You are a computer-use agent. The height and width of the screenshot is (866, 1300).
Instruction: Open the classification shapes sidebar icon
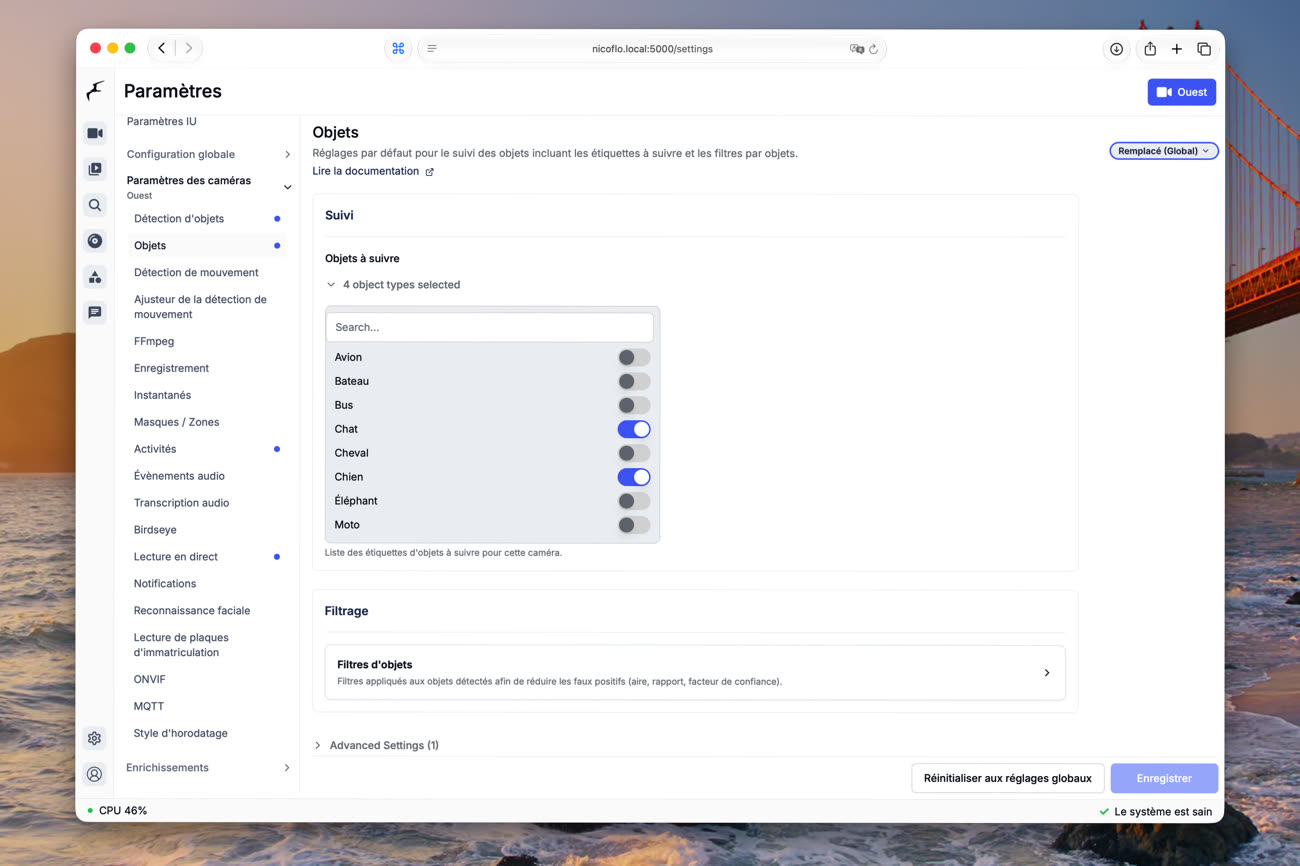tap(95, 277)
